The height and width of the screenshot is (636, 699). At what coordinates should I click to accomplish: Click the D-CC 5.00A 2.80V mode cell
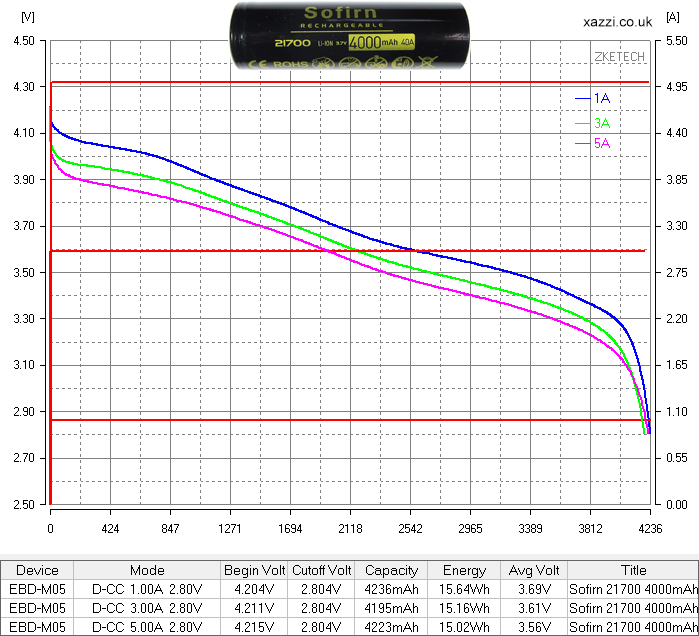click(x=147, y=627)
